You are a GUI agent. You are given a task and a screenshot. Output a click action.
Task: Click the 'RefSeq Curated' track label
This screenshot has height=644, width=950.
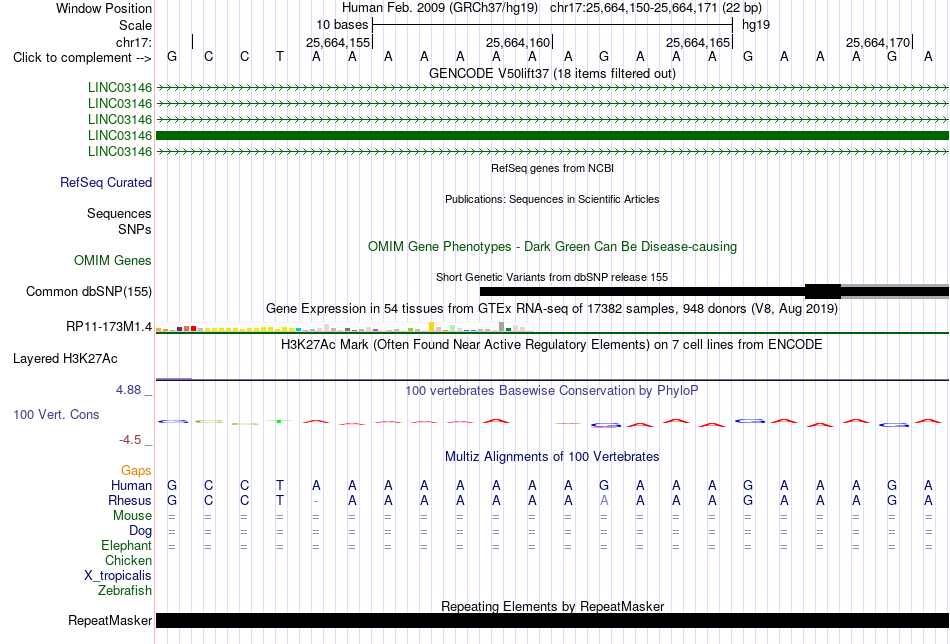[x=106, y=182]
